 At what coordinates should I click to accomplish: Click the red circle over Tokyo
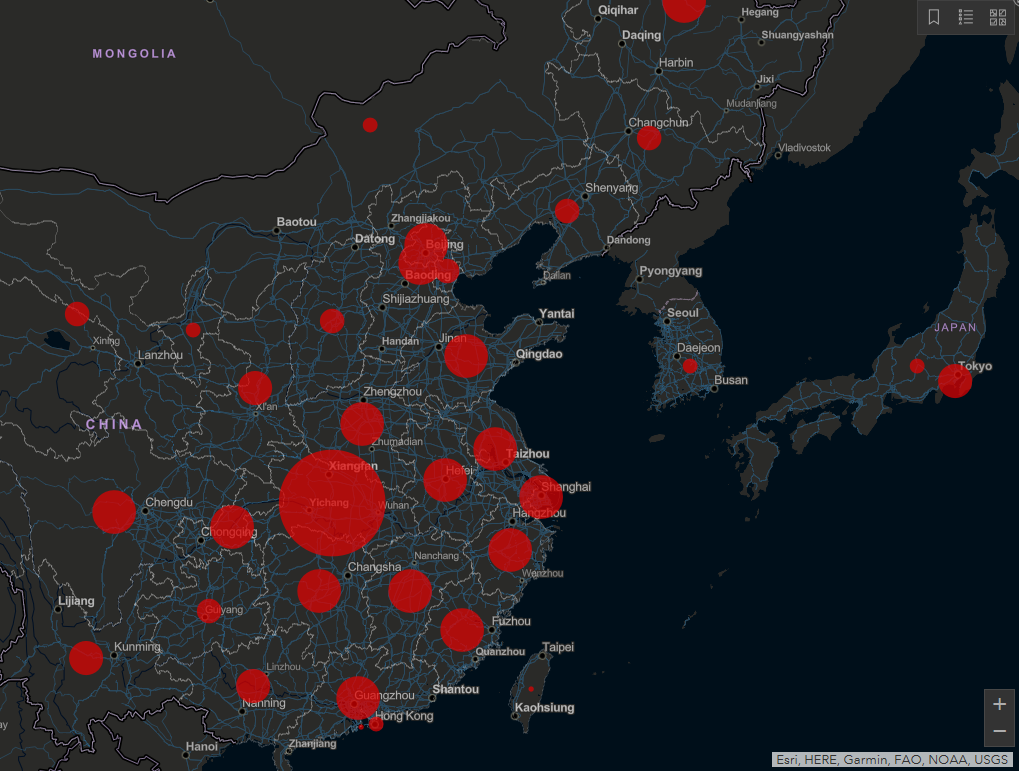click(x=955, y=381)
